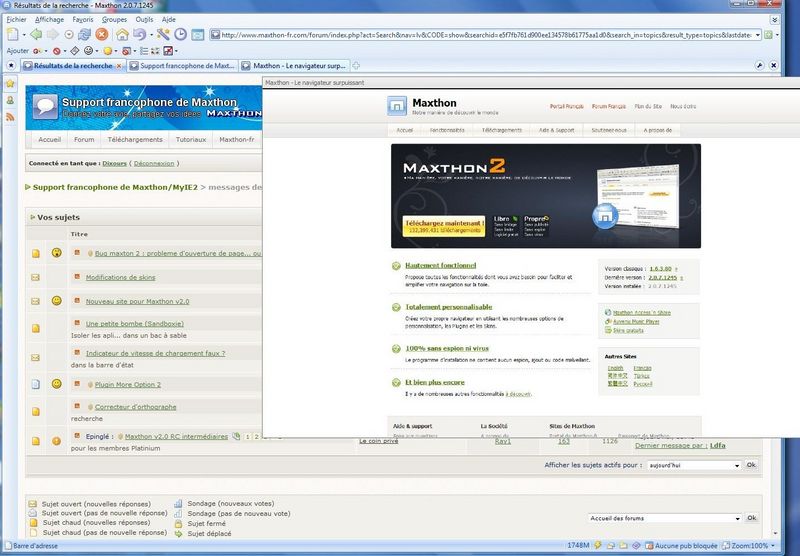Screen dimensions: 800x556
Task: Click the Forum Français link in the popup
Action: [609, 106]
